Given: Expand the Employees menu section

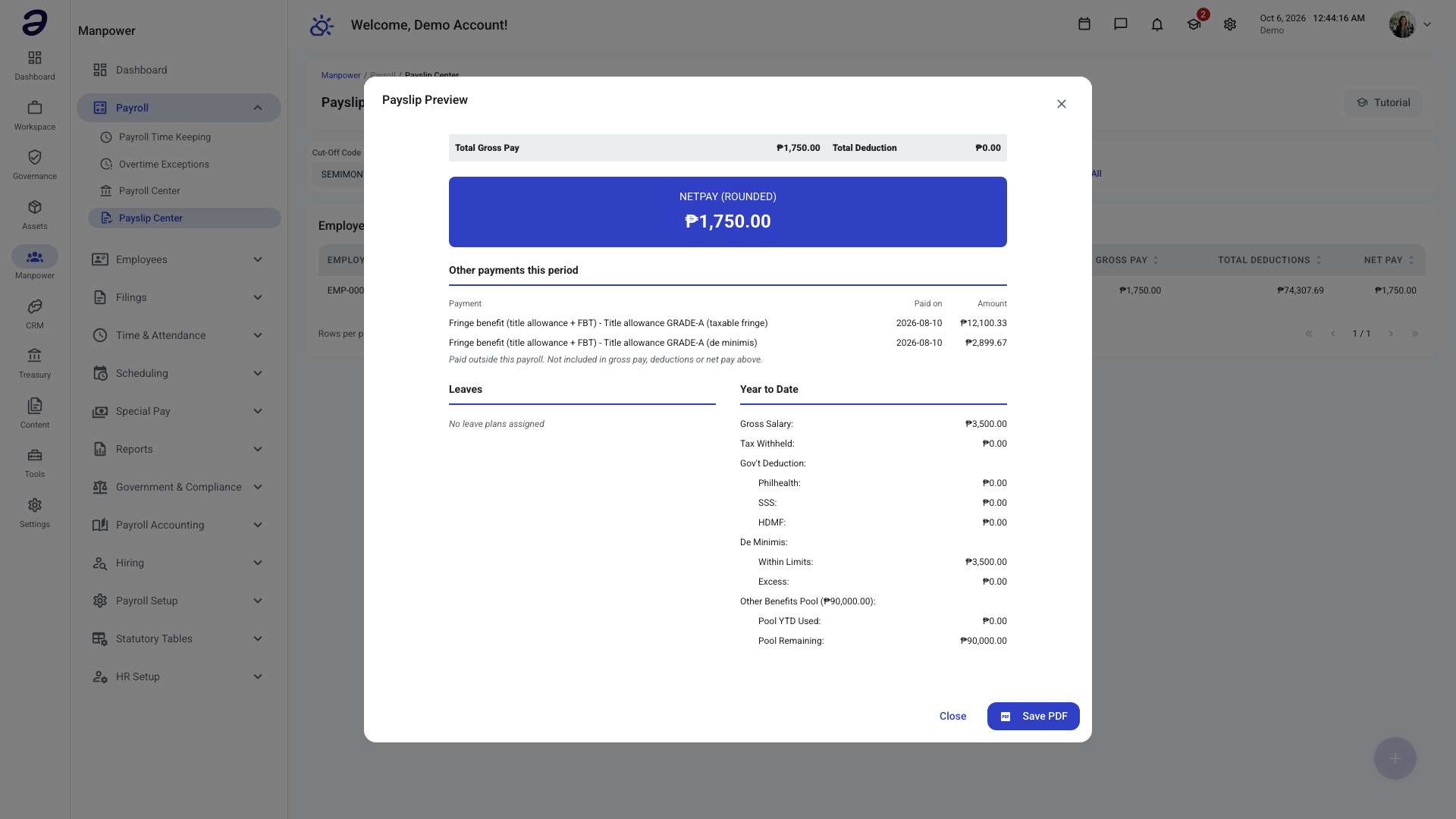Looking at the screenshot, I should (x=179, y=259).
